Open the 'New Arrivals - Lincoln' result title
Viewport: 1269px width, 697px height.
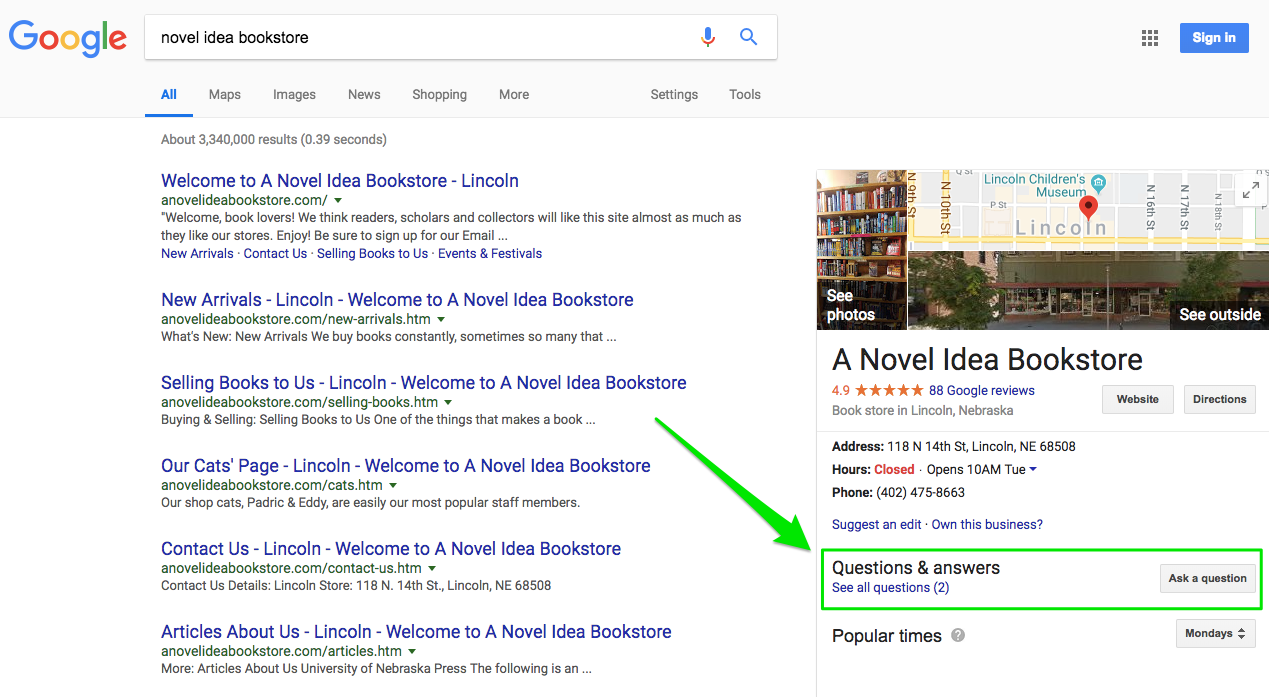(397, 300)
